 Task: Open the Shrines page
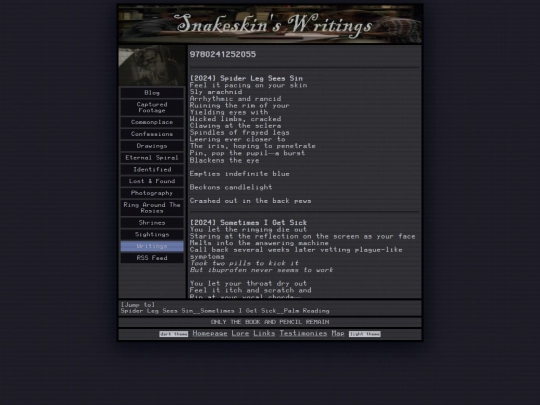tap(152, 223)
